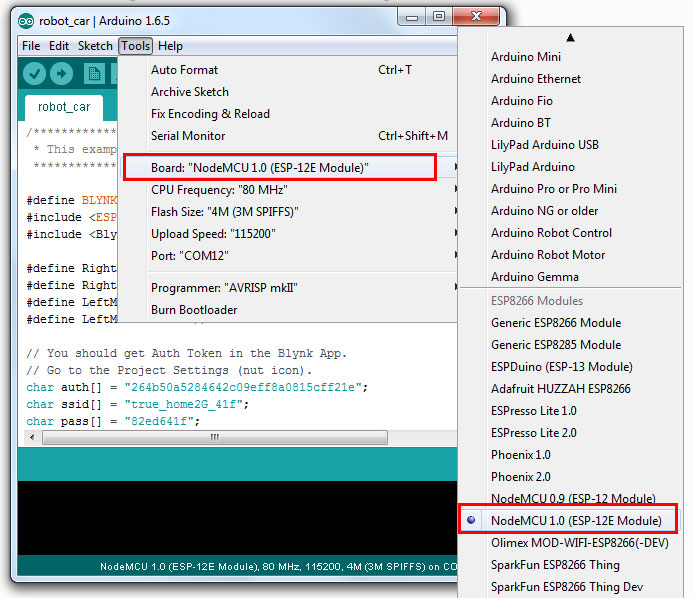The width and height of the screenshot is (694, 598).
Task: Close the Arduino window
Action: pos(476,17)
